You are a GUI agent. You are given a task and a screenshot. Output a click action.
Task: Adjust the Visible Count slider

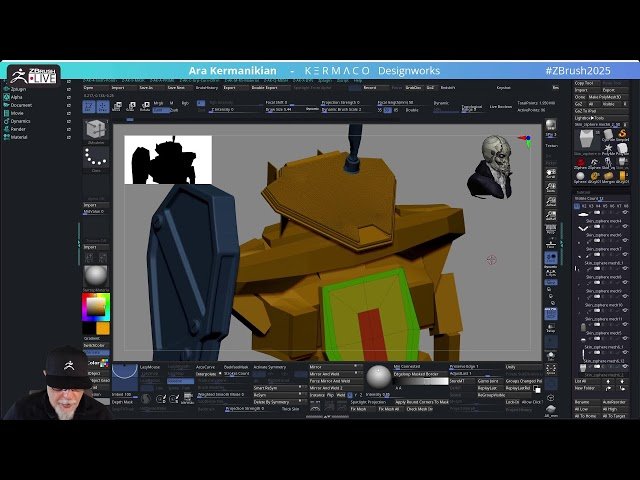click(x=601, y=199)
